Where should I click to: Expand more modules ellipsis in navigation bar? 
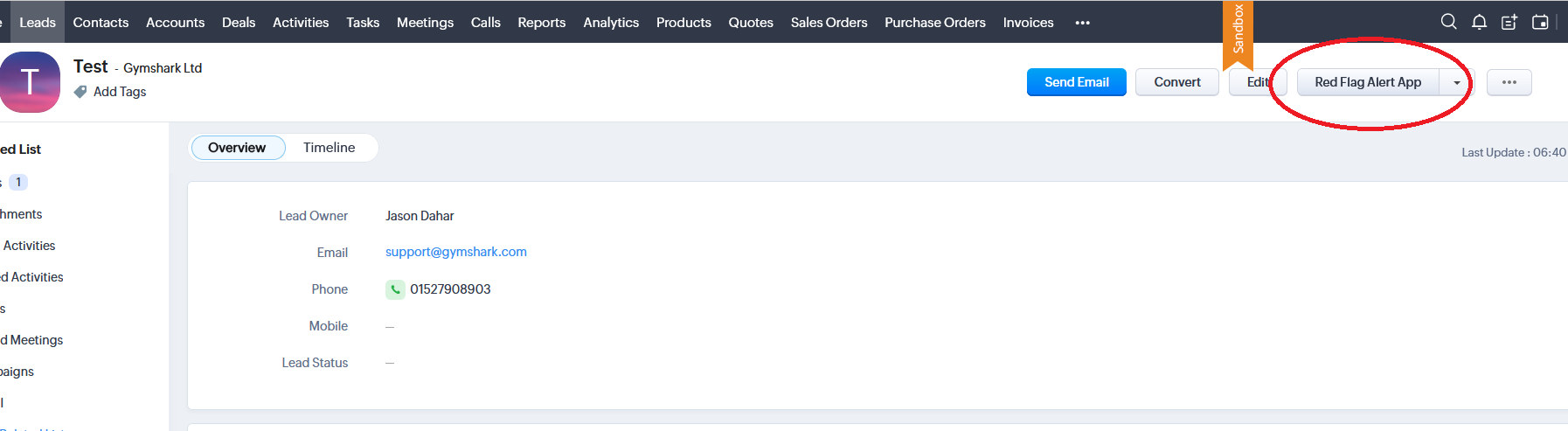(x=1083, y=23)
